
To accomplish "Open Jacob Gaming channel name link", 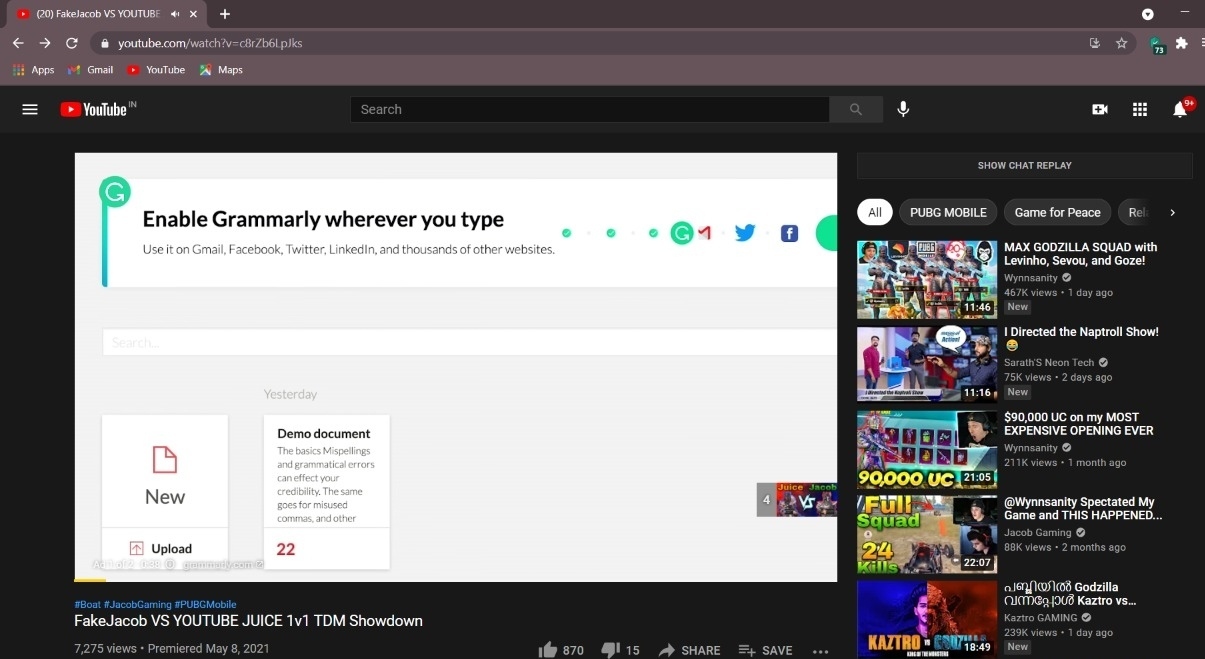I will click(x=1037, y=533).
